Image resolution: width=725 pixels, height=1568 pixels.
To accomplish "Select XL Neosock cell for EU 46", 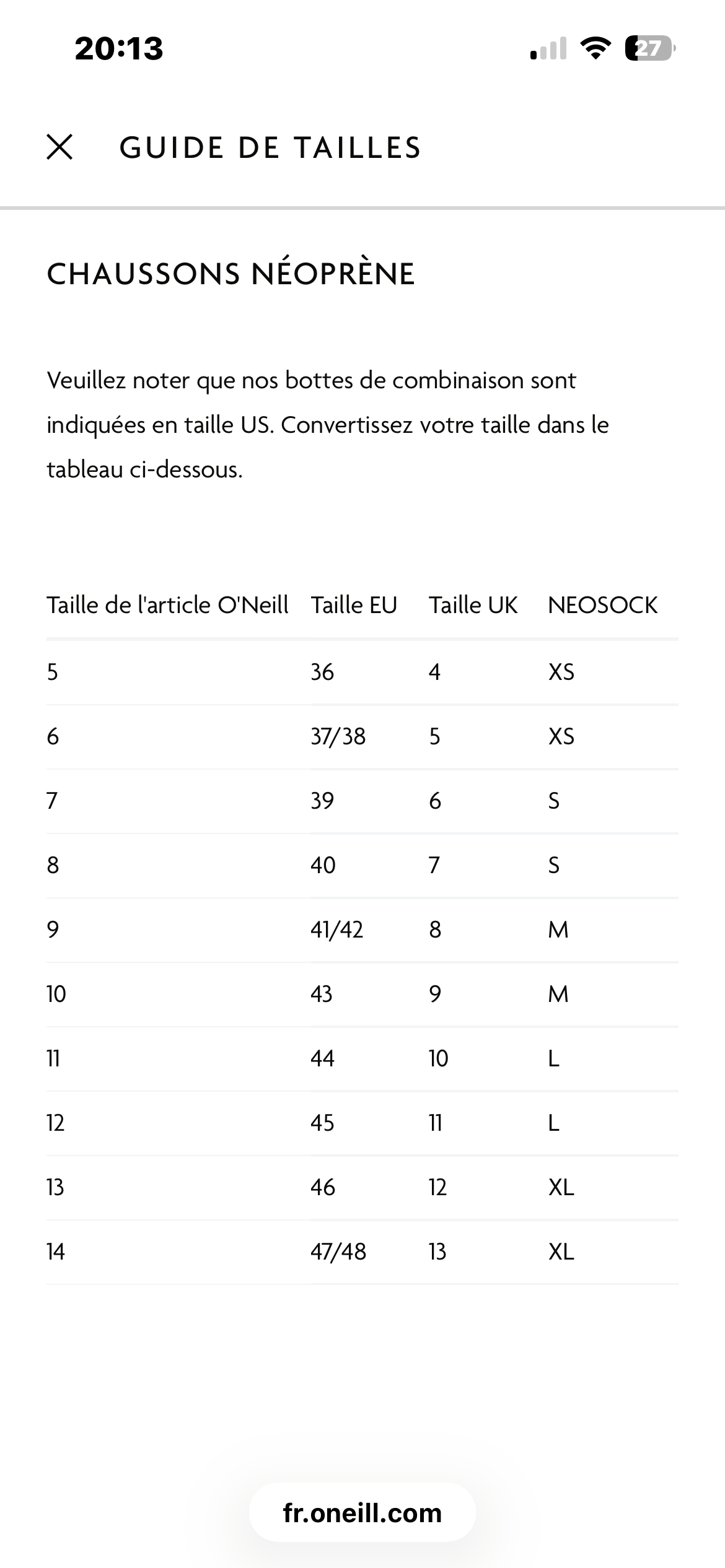I will pyautogui.click(x=561, y=1187).
